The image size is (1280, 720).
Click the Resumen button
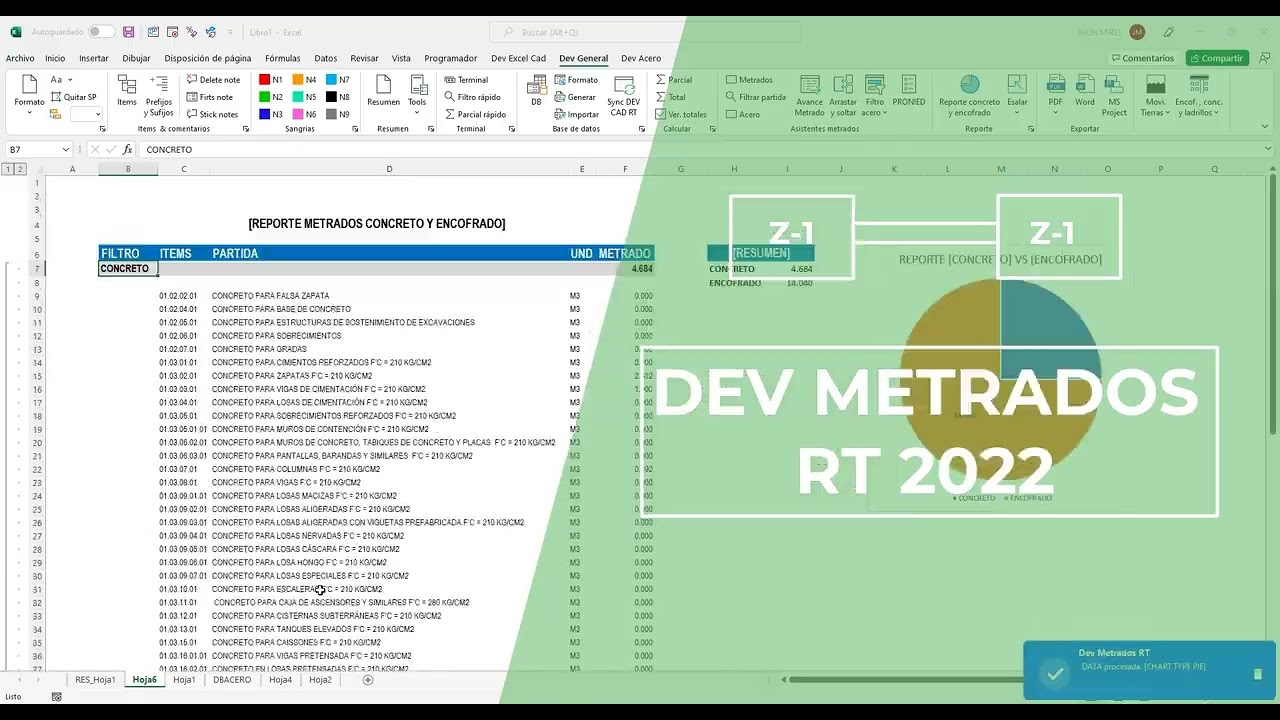(383, 91)
